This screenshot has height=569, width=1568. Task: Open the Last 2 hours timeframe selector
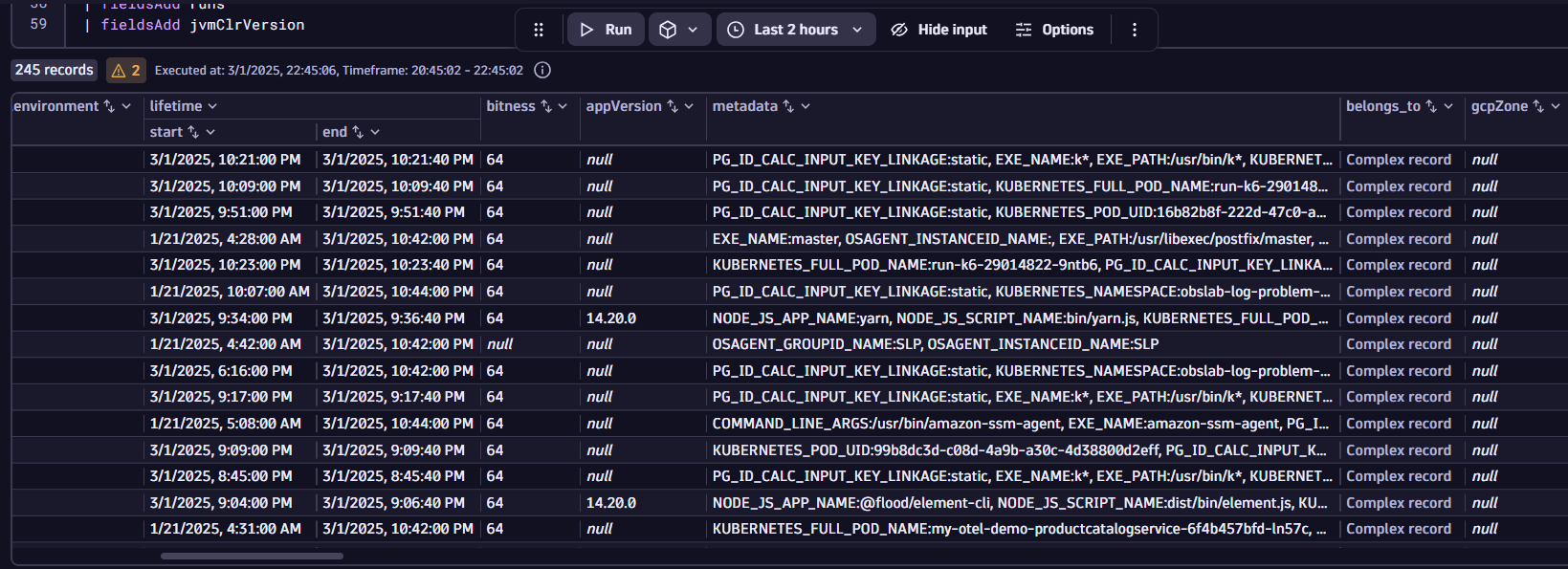click(795, 30)
